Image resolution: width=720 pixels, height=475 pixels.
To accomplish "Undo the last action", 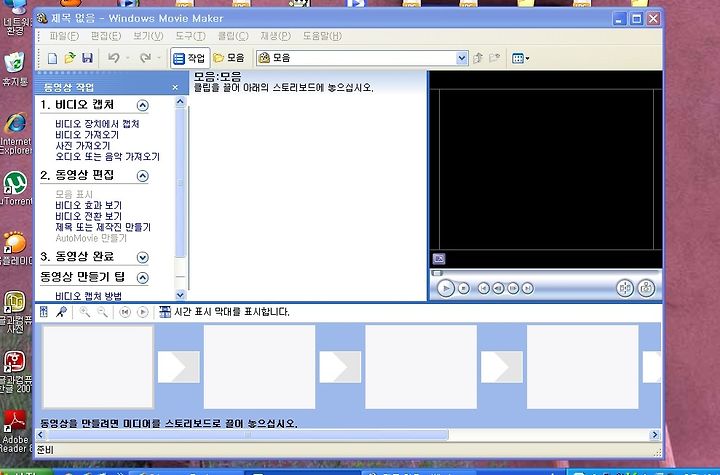I will [113, 58].
